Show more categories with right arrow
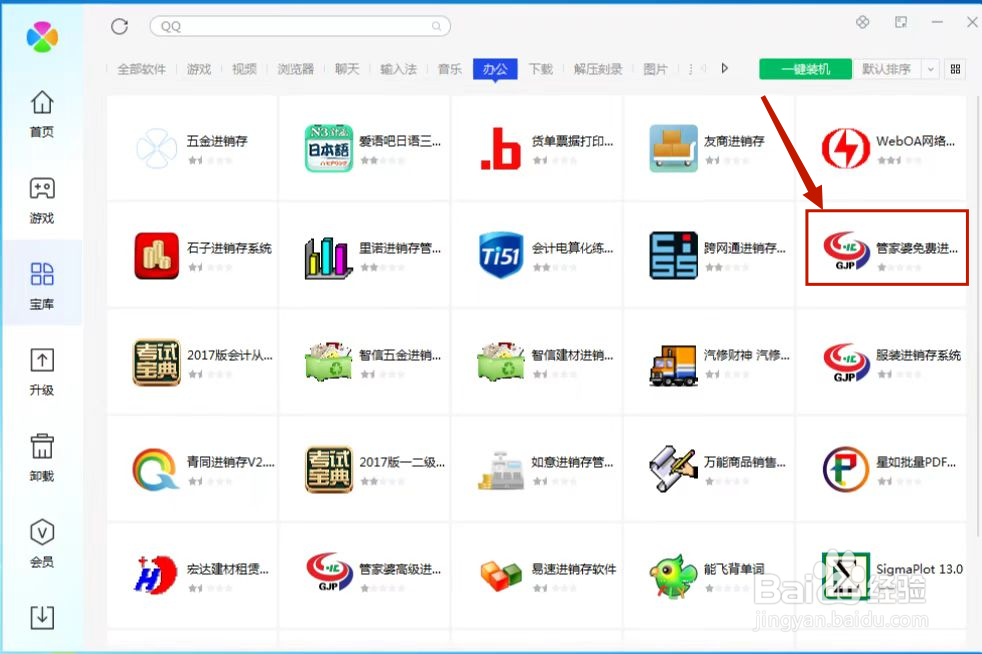Viewport: 982px width, 654px height. [725, 68]
